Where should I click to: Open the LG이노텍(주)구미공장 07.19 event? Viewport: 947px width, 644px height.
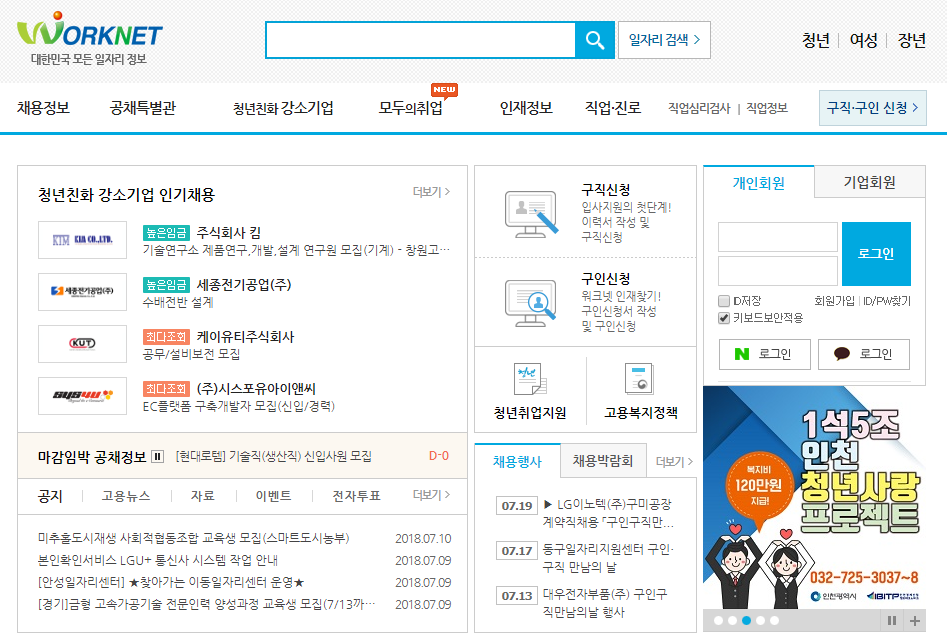608,513
